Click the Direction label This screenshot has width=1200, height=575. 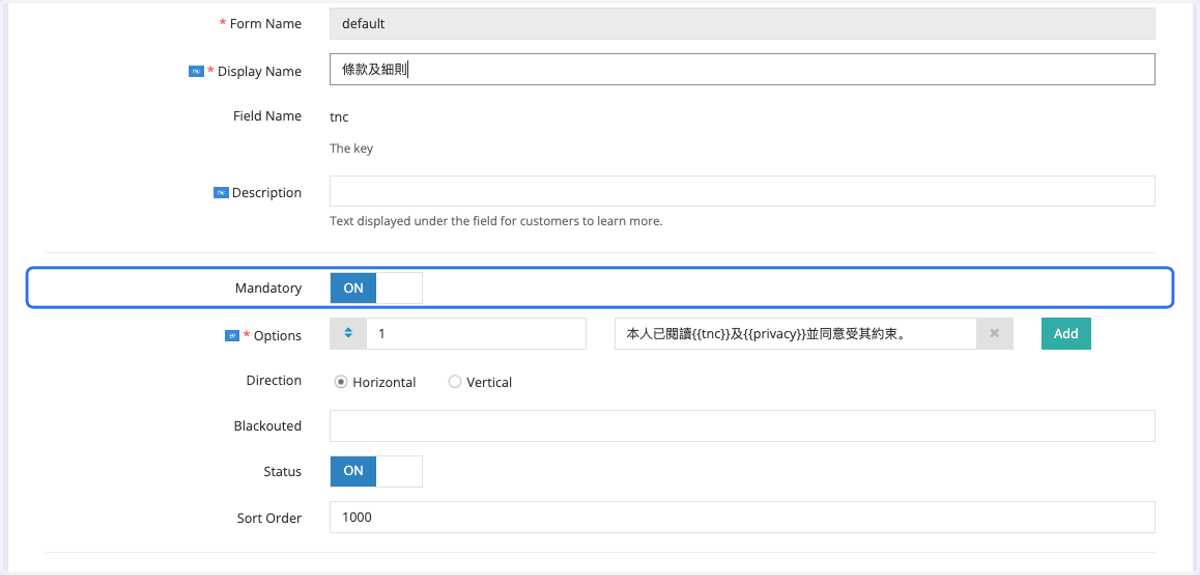coord(274,380)
